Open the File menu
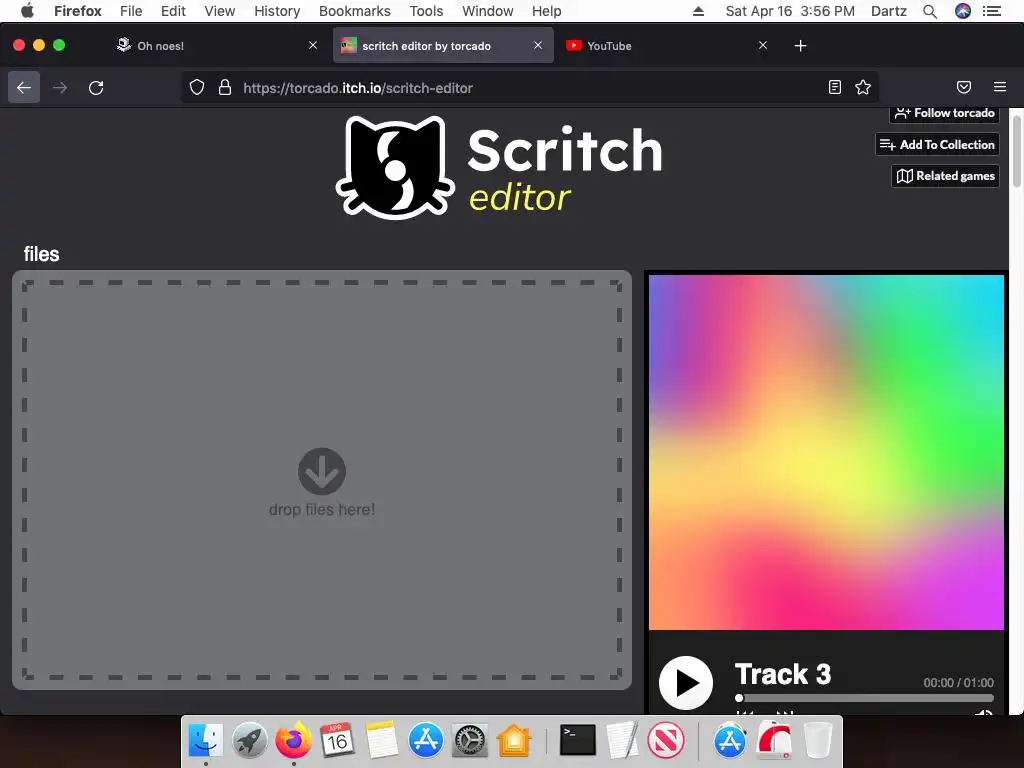The height and width of the screenshot is (768, 1024). pyautogui.click(x=131, y=11)
